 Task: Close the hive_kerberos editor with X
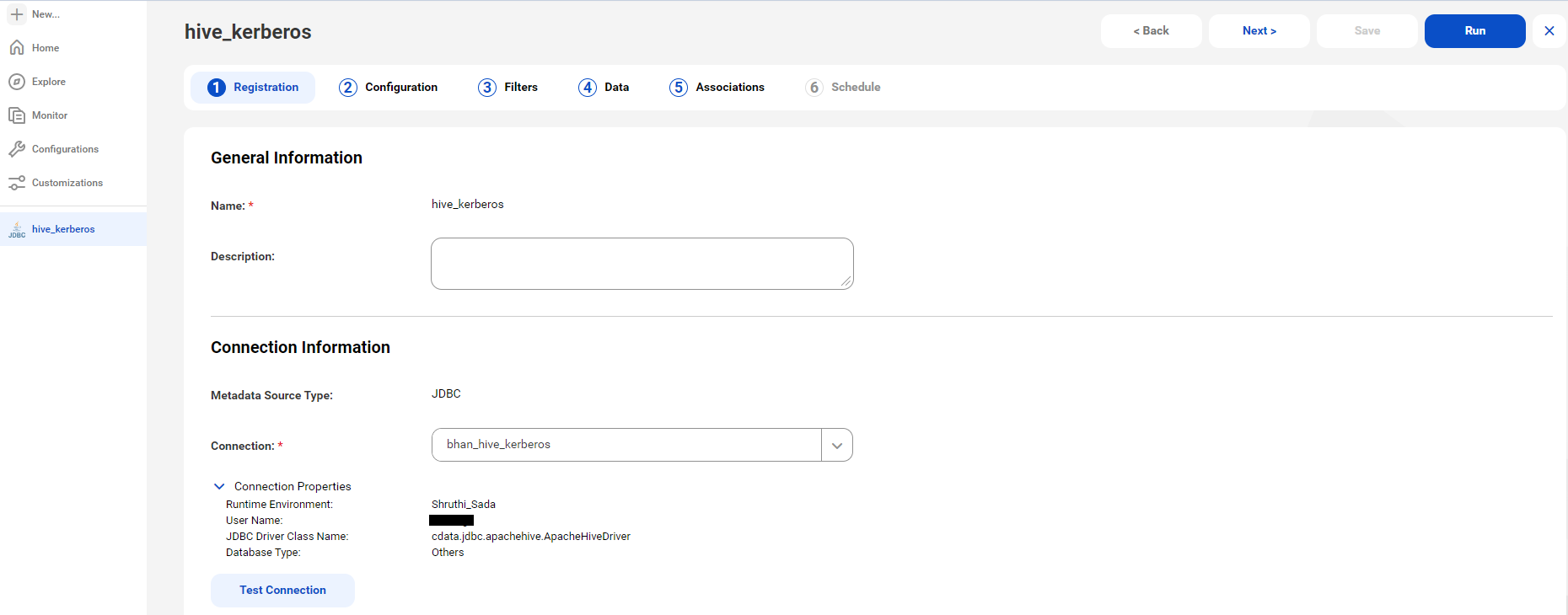1549,31
